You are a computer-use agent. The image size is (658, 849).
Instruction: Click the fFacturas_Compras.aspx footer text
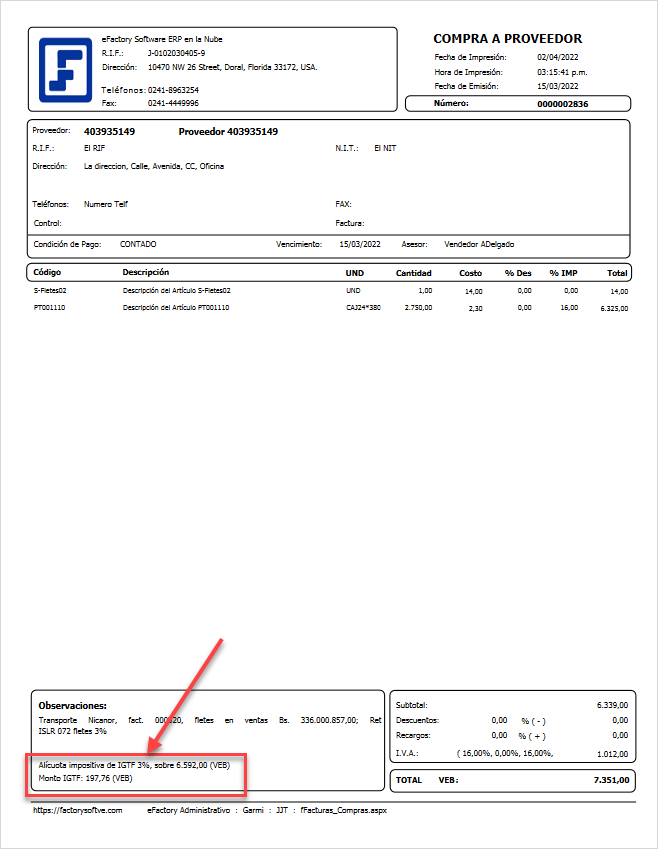pos(343,811)
